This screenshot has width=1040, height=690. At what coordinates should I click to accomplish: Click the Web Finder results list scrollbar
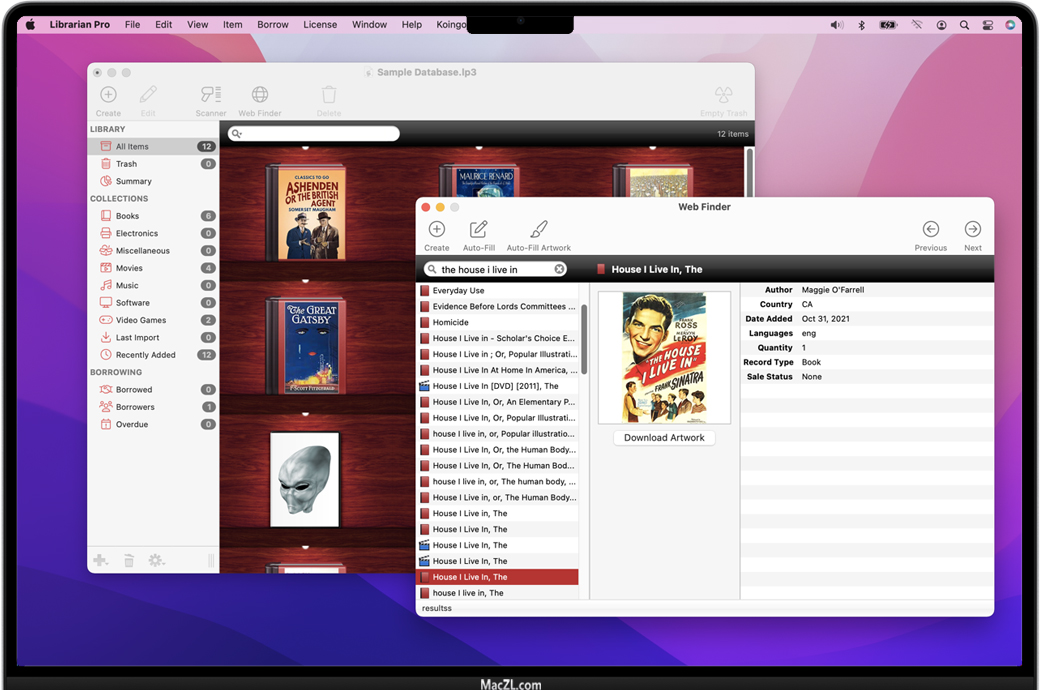pos(584,340)
